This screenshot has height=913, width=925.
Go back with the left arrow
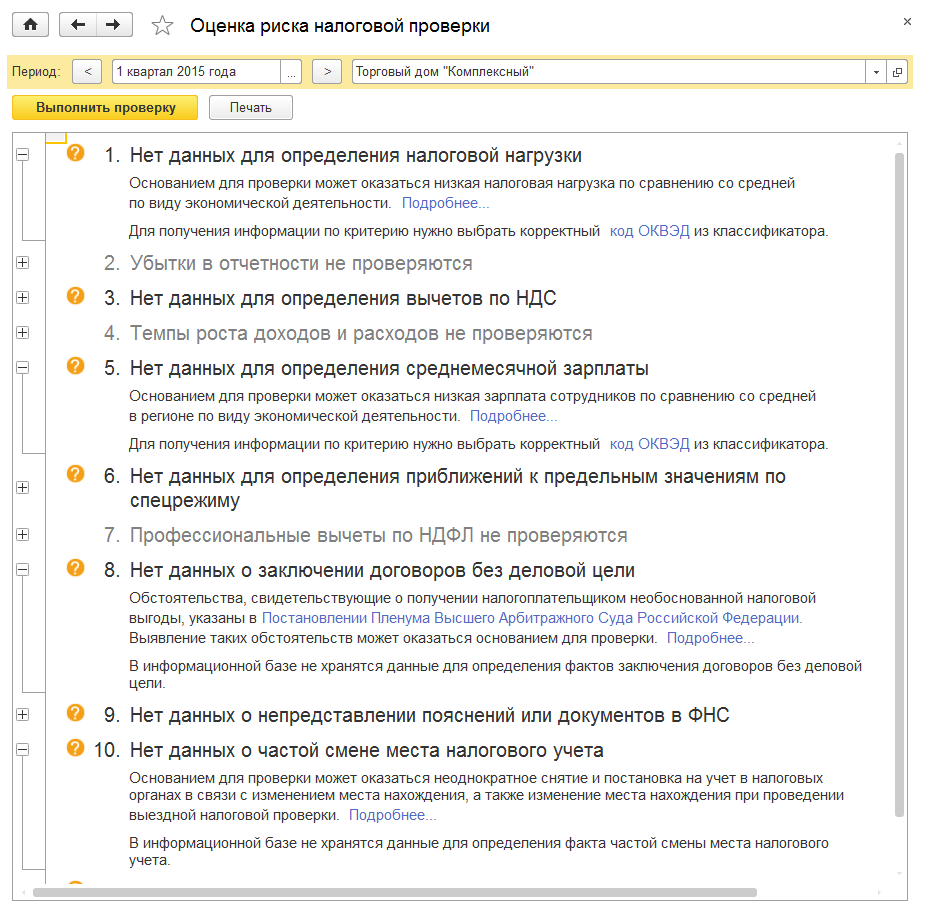[78, 25]
